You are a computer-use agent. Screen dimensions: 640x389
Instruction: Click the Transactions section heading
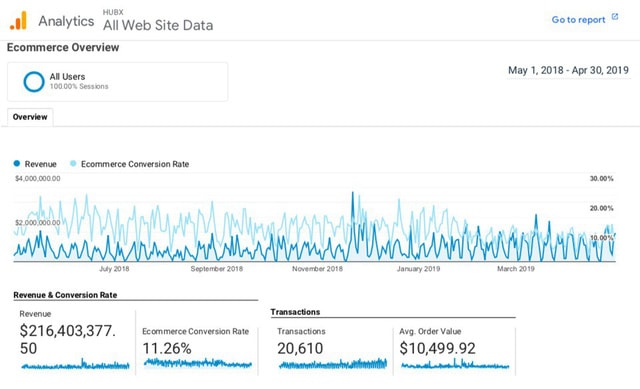tap(295, 312)
